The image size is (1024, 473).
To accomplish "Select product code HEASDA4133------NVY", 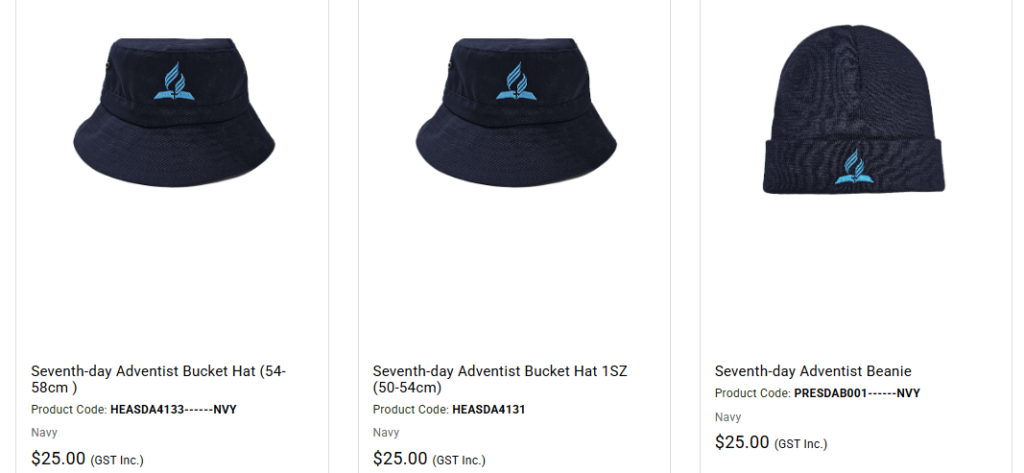I will pos(173,410).
